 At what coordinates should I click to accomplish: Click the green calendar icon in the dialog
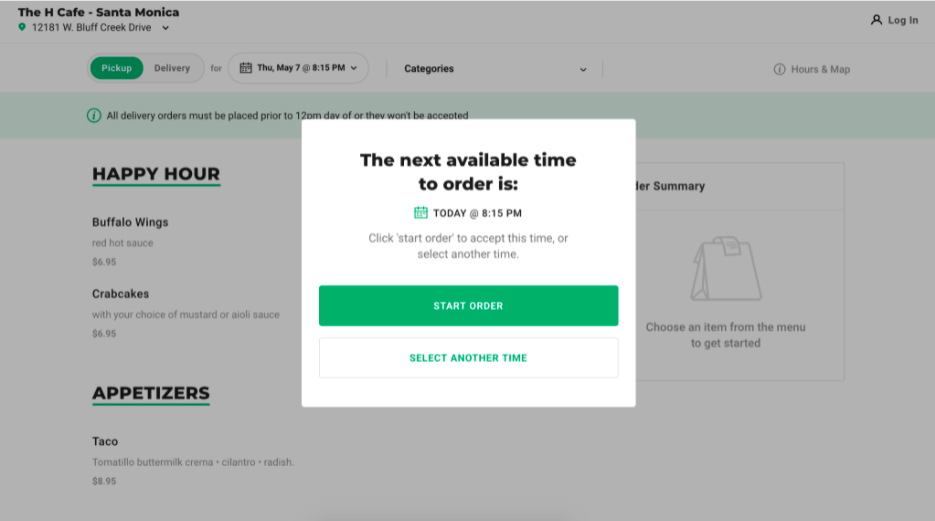421,213
